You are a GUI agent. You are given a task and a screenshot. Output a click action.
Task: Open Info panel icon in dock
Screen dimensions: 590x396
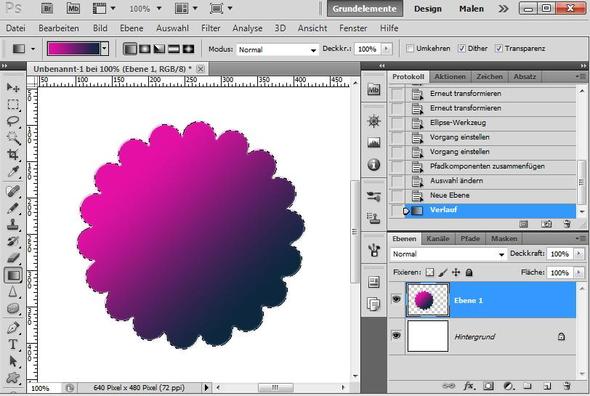coord(374,164)
